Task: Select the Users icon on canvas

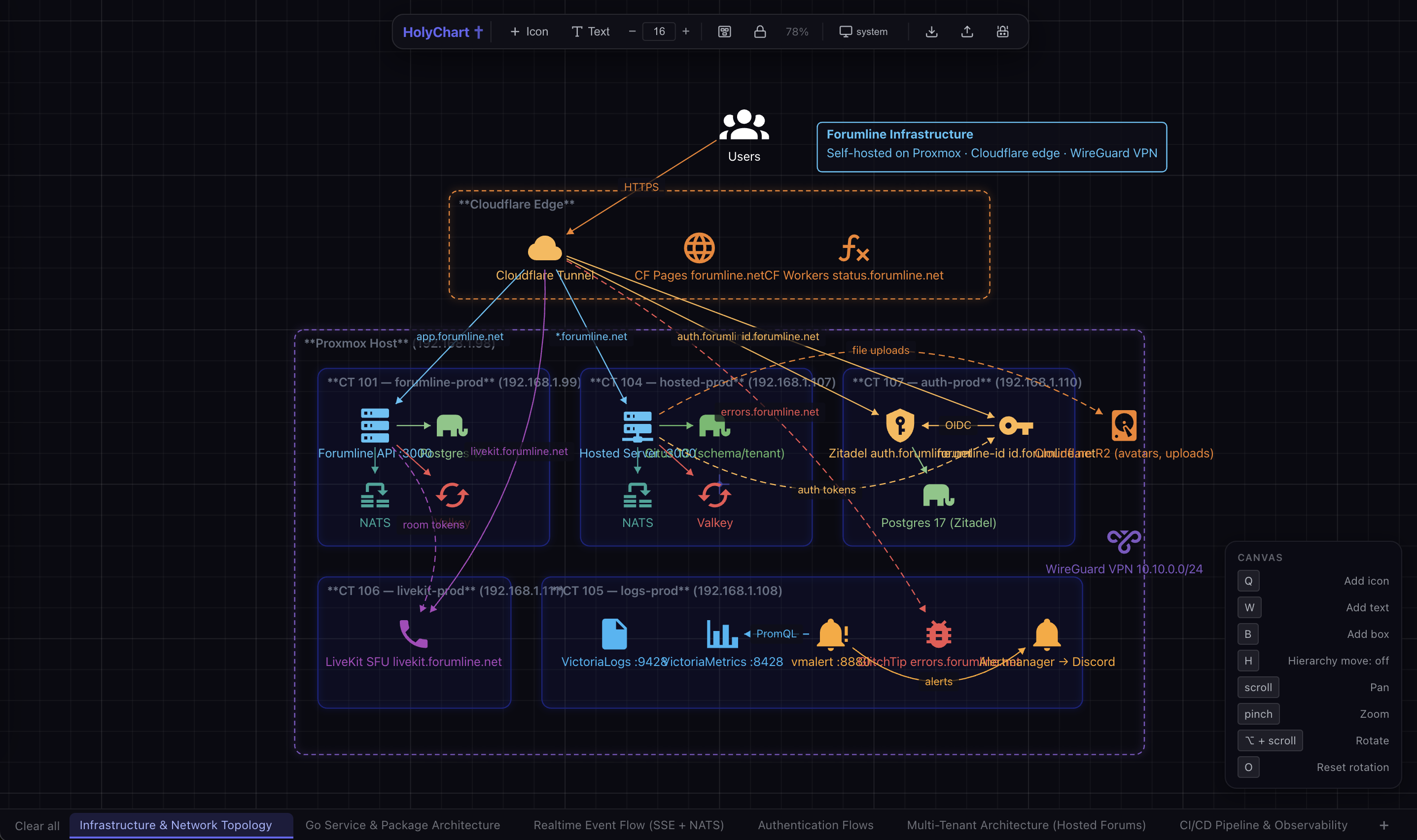Action: coord(744,125)
